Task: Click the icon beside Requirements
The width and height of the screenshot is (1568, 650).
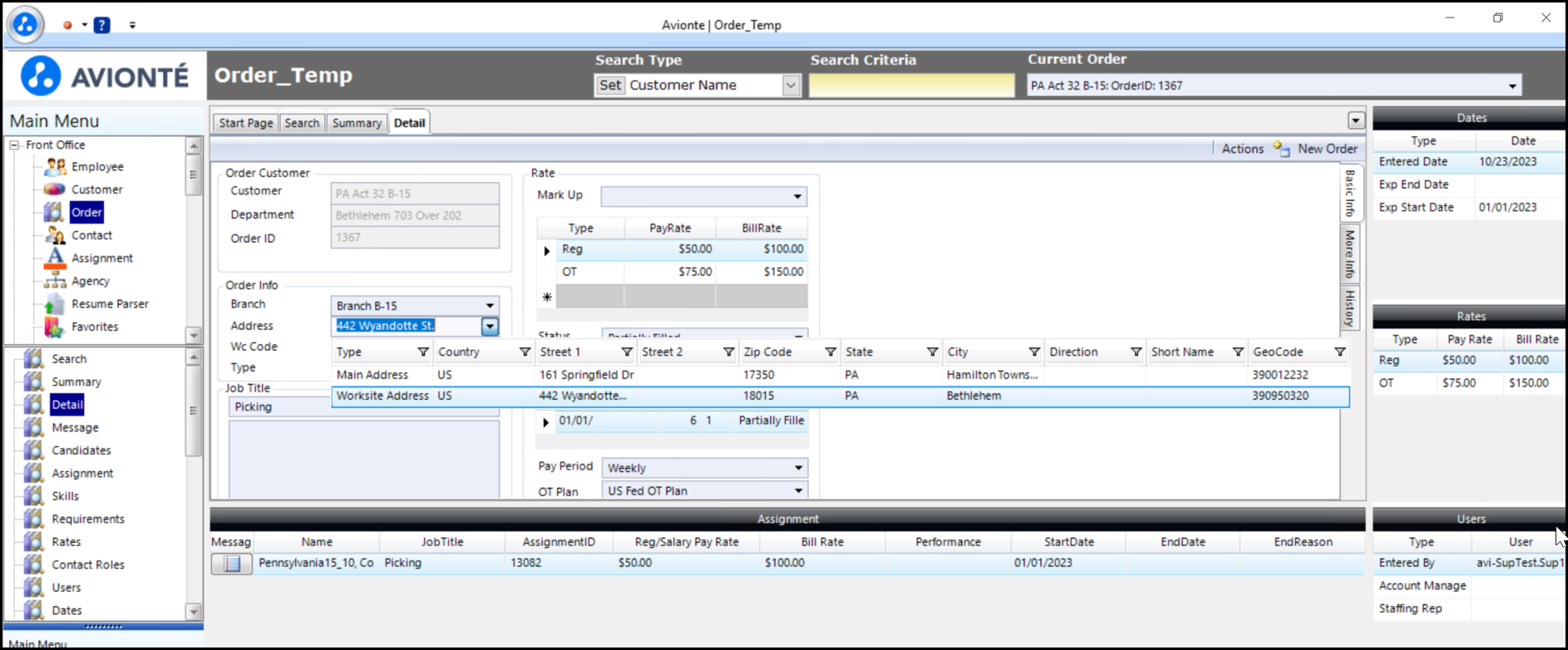Action: pyautogui.click(x=34, y=519)
